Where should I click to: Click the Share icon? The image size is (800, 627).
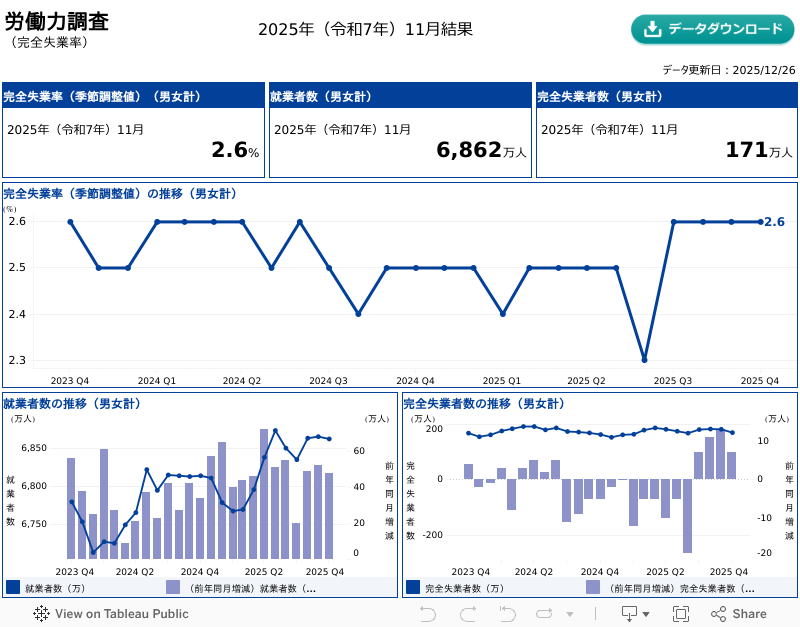pyautogui.click(x=738, y=613)
